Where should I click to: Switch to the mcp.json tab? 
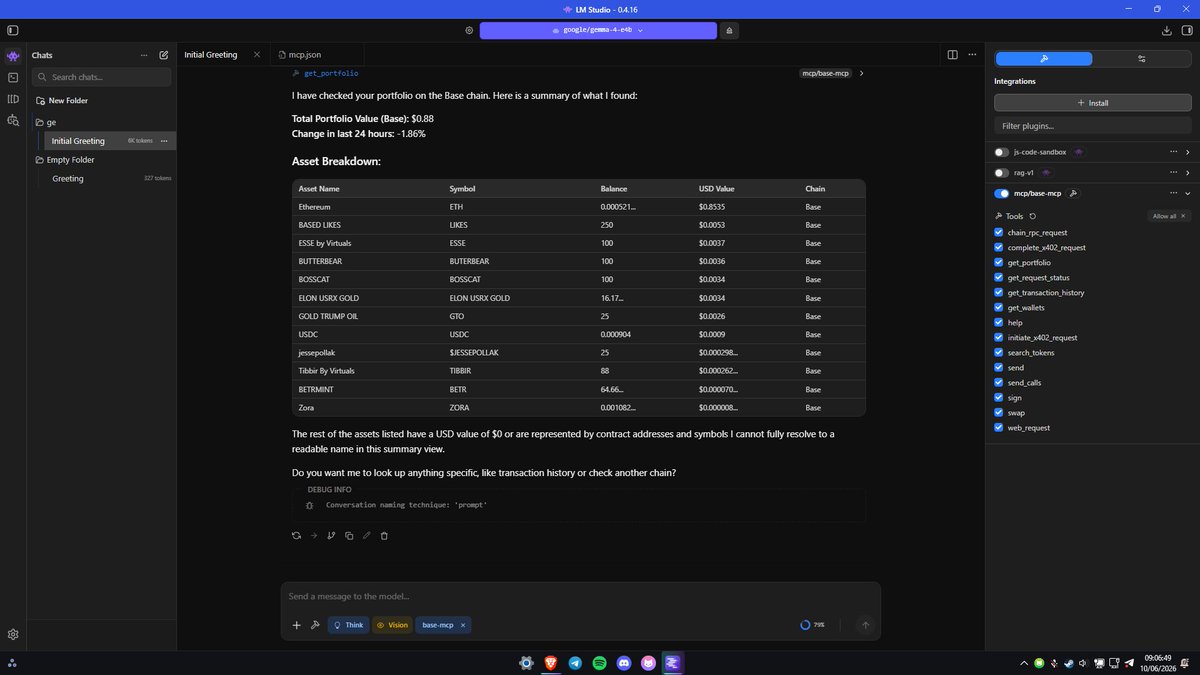point(304,55)
